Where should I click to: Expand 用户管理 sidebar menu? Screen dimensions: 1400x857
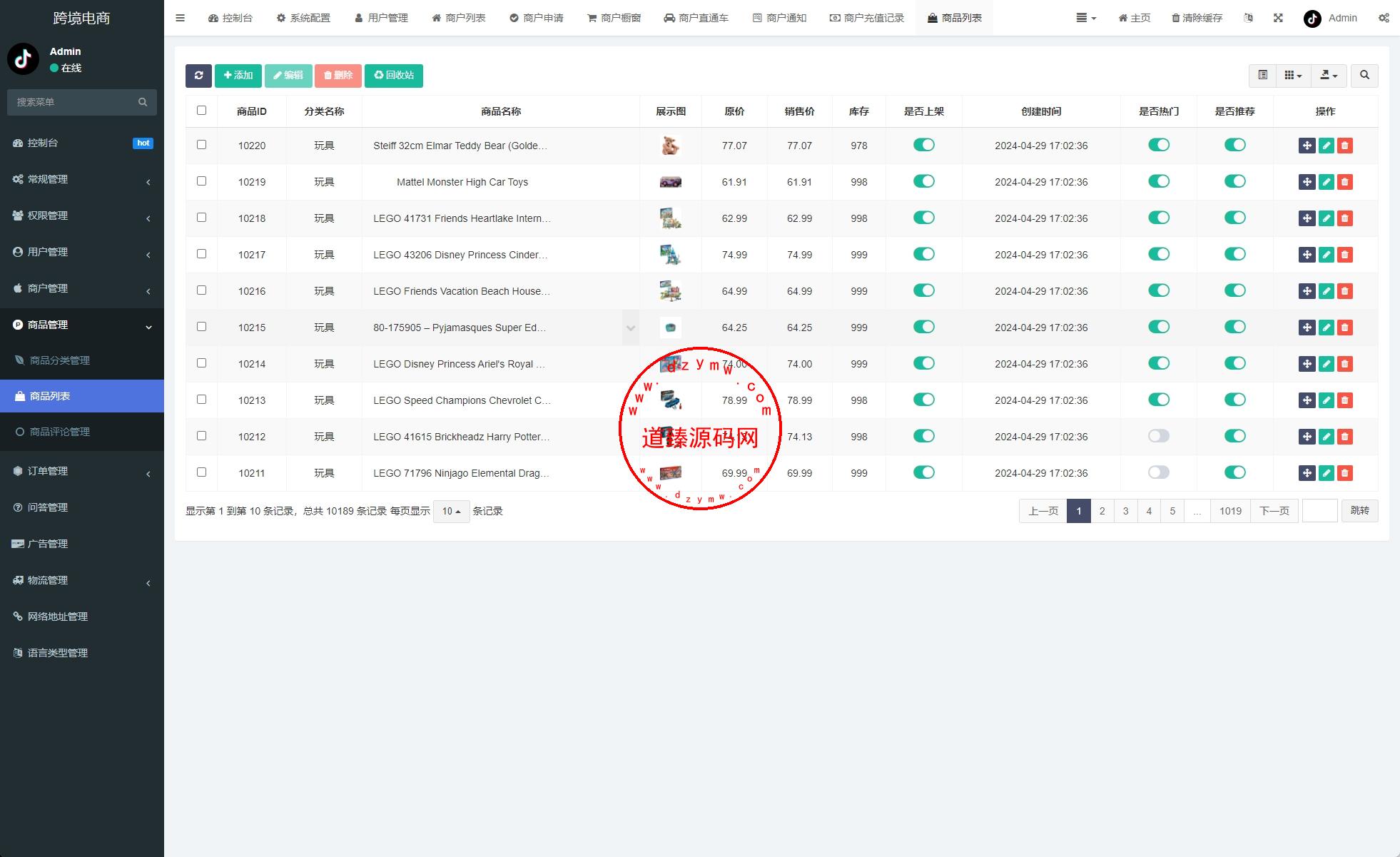tap(82, 252)
